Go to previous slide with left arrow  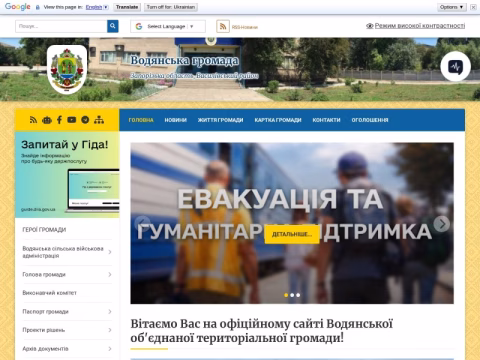click(x=143, y=224)
